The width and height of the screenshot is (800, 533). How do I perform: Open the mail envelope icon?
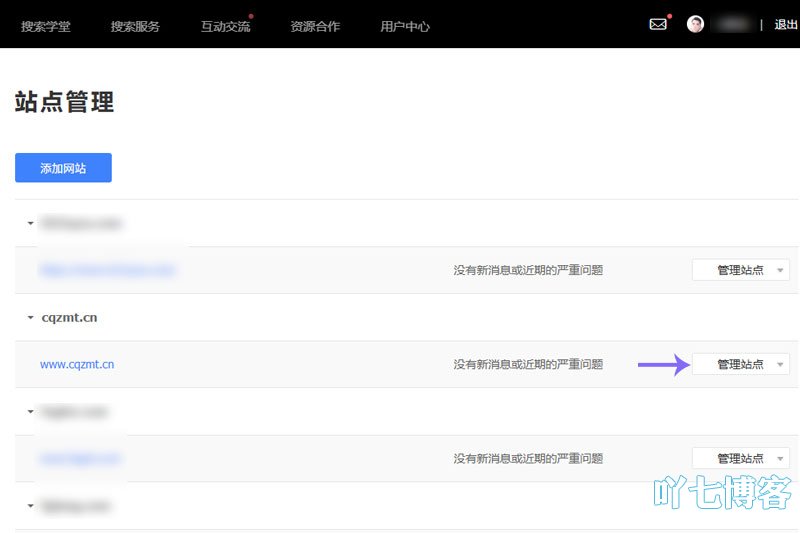658,24
